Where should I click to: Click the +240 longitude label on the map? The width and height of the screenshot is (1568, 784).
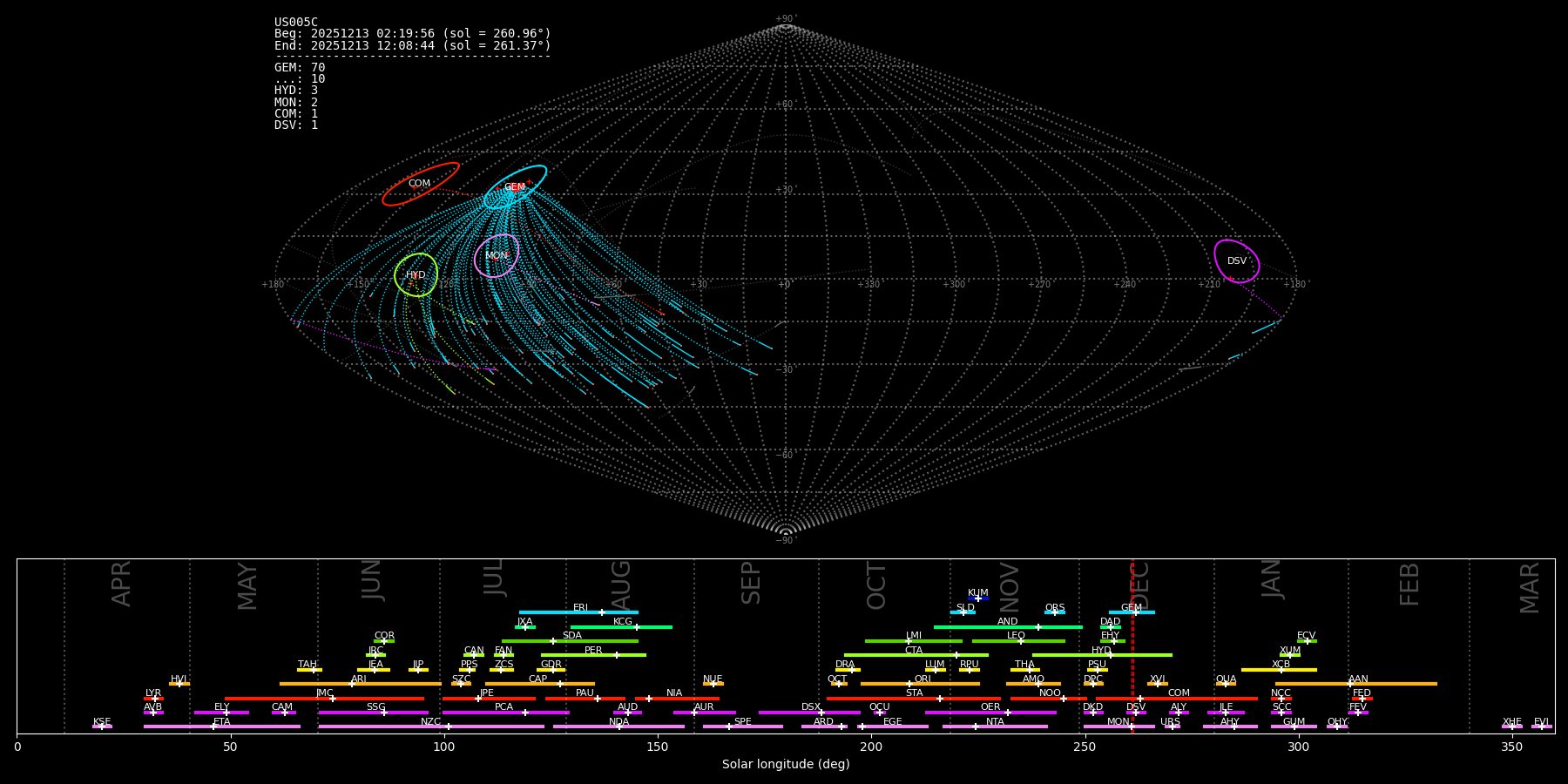click(1125, 284)
